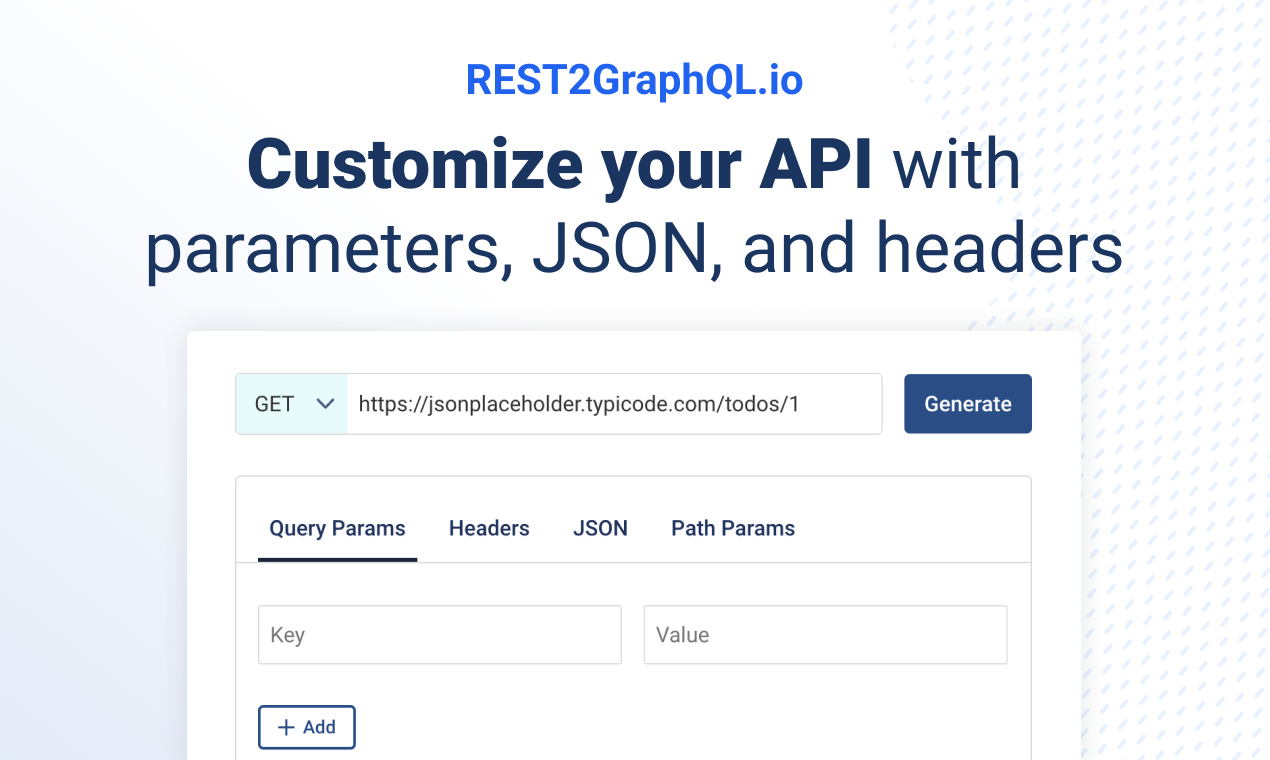
Task: Select the Path Params tab
Action: pyautogui.click(x=733, y=529)
